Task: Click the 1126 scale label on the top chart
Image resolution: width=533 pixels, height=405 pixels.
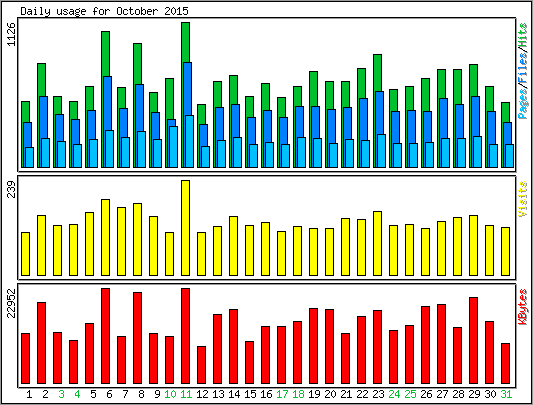Action: (x=12, y=34)
